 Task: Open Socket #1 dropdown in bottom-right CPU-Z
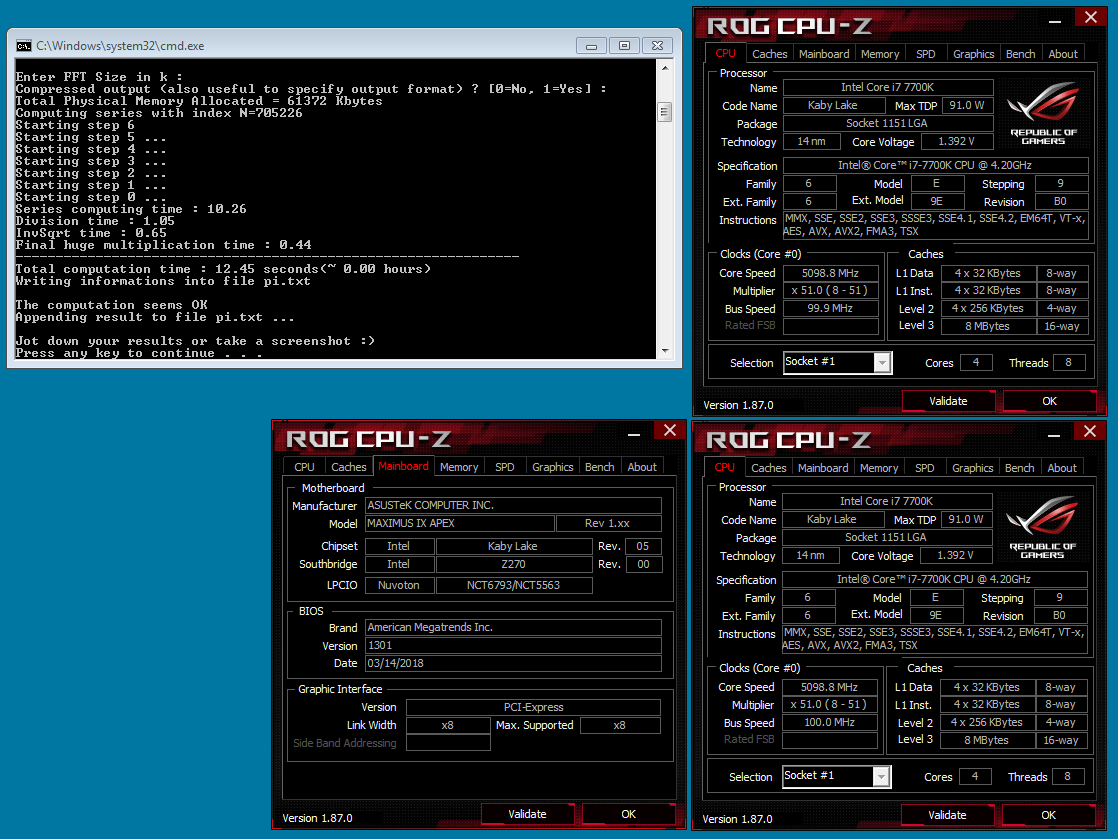click(881, 777)
